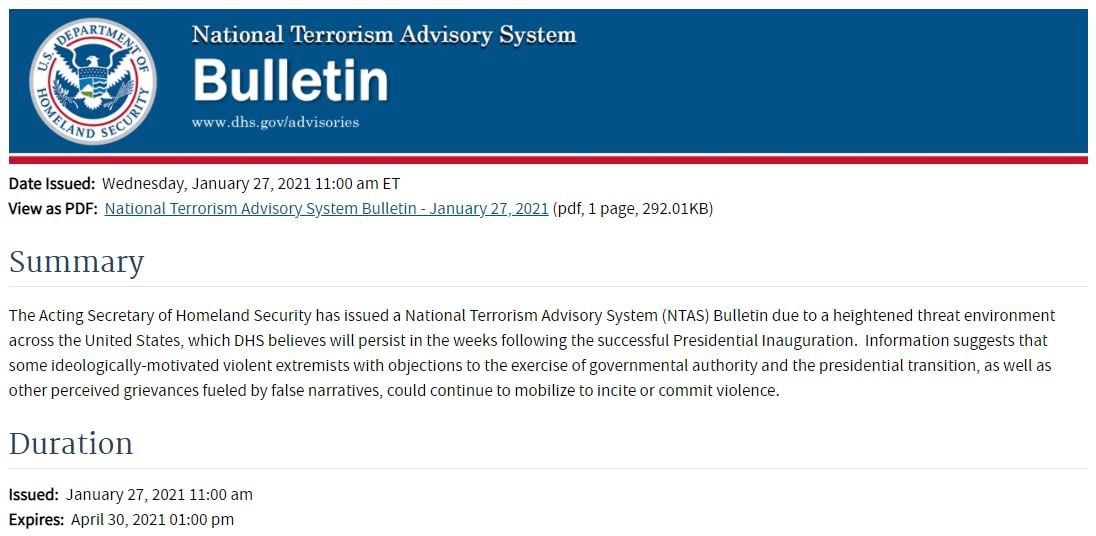Open the January 27, 2021 bulletin PDF link
The height and width of the screenshot is (536, 1096).
pyautogui.click(x=326, y=209)
